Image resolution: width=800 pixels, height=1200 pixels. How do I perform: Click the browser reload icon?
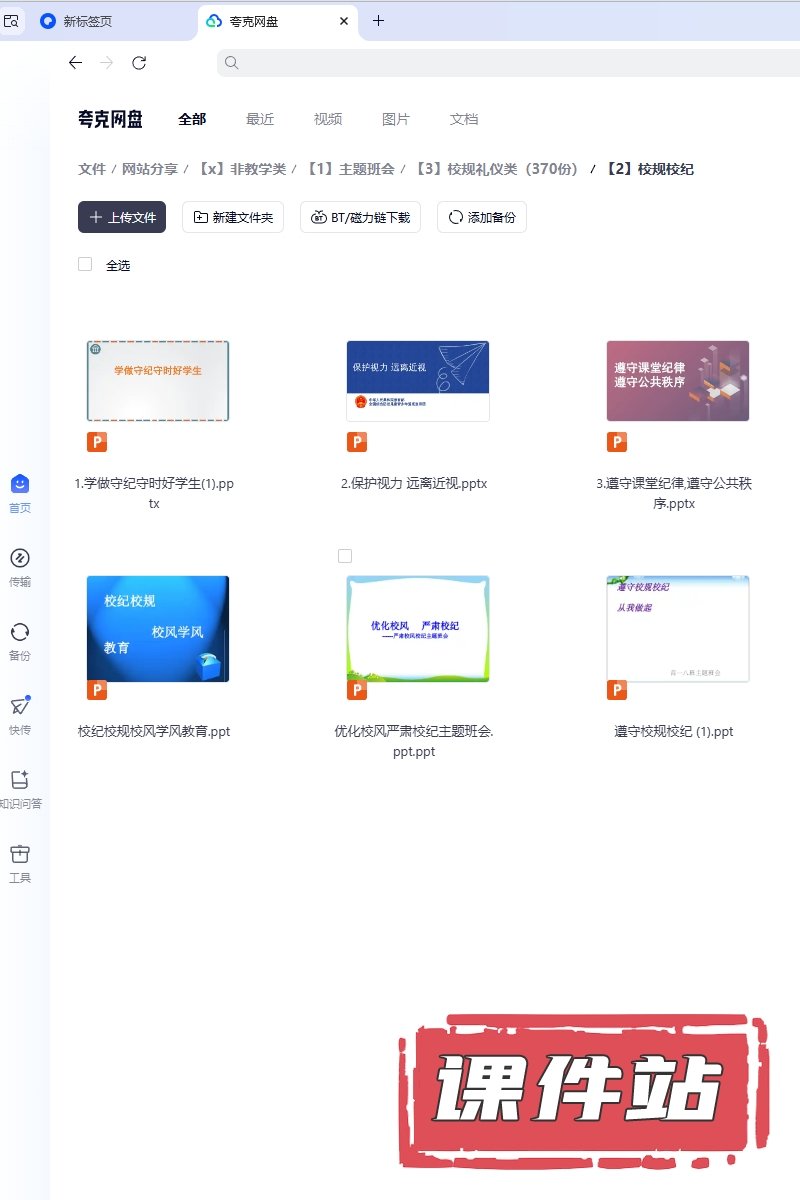(x=139, y=63)
